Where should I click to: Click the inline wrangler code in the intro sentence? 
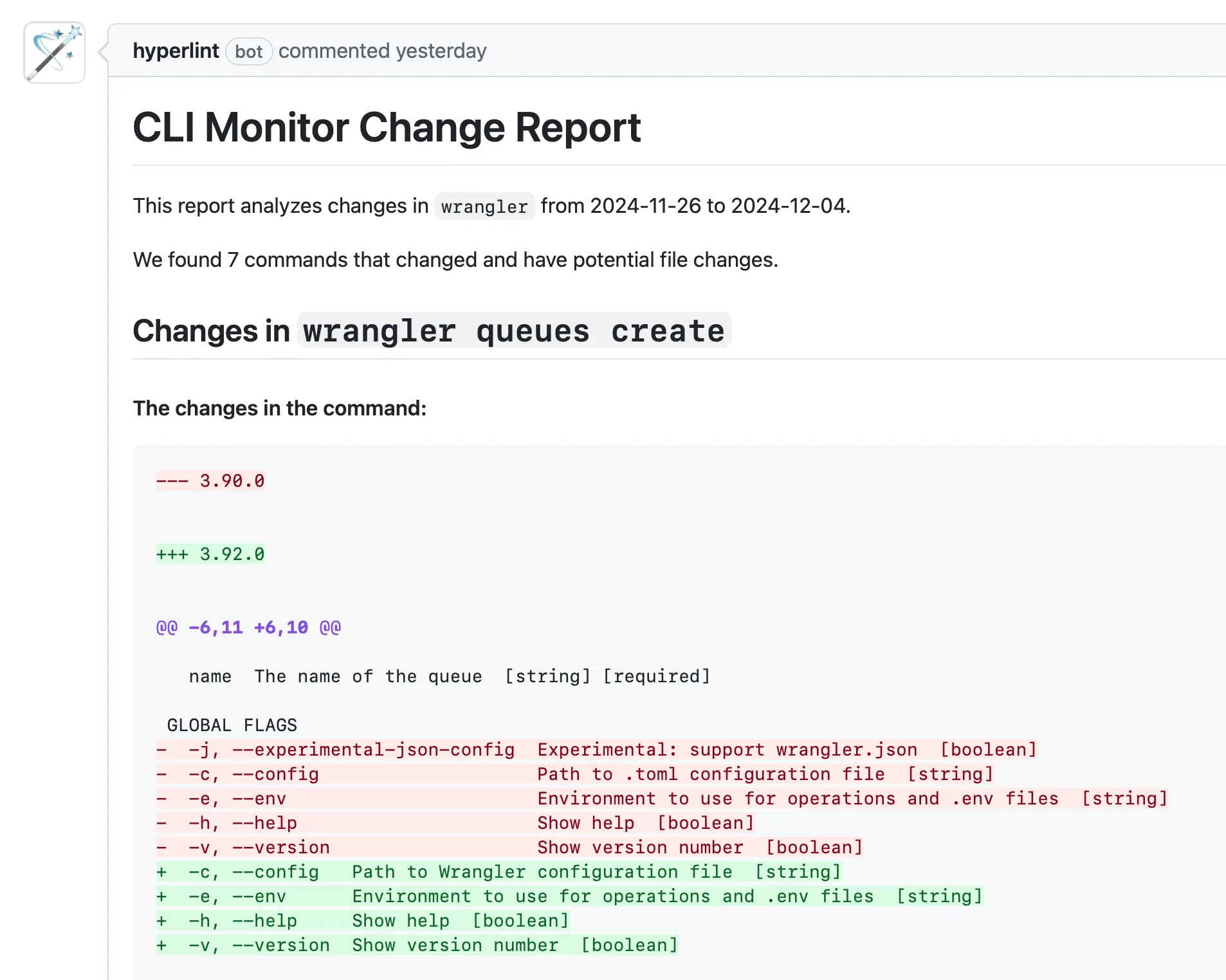(484, 206)
